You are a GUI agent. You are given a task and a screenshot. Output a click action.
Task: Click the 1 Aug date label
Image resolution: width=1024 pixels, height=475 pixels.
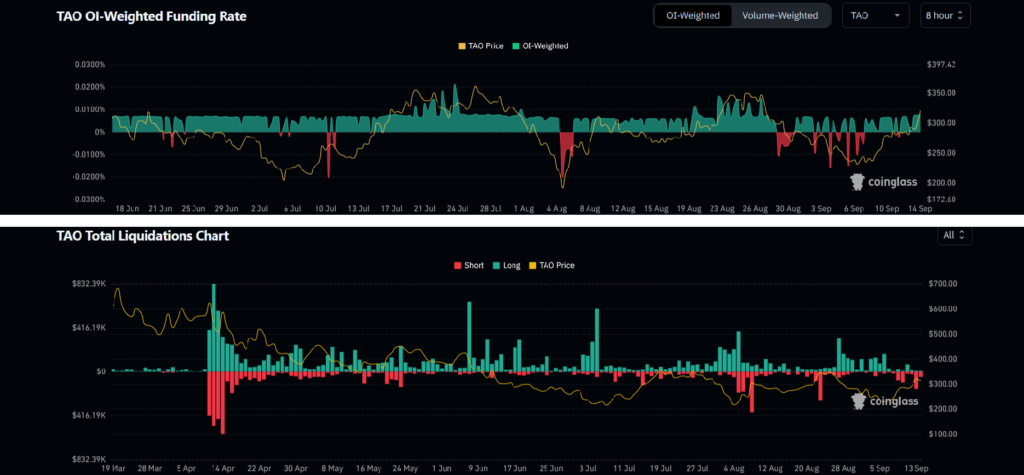[x=524, y=209]
